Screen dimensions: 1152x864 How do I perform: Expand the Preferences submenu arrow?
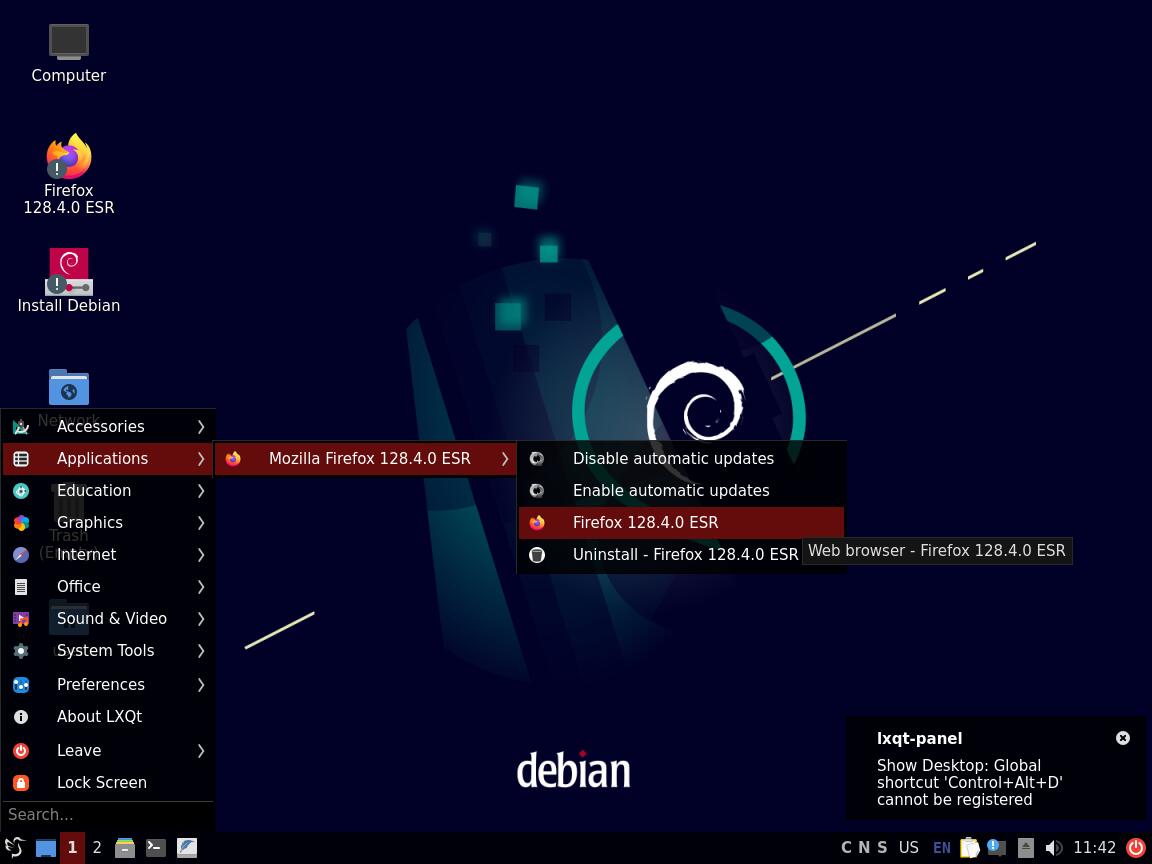[x=201, y=685]
